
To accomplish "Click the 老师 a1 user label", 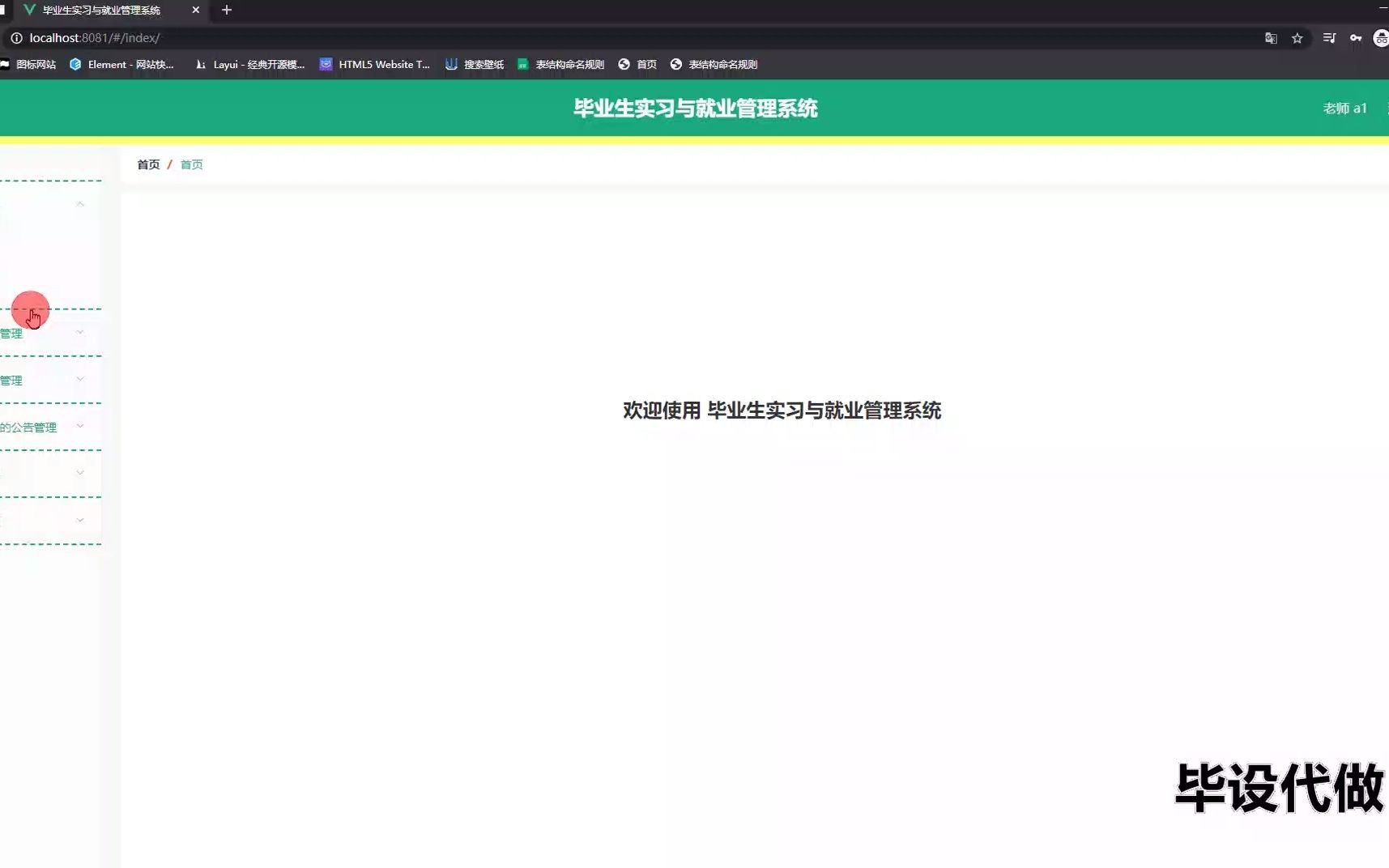I will pyautogui.click(x=1344, y=108).
